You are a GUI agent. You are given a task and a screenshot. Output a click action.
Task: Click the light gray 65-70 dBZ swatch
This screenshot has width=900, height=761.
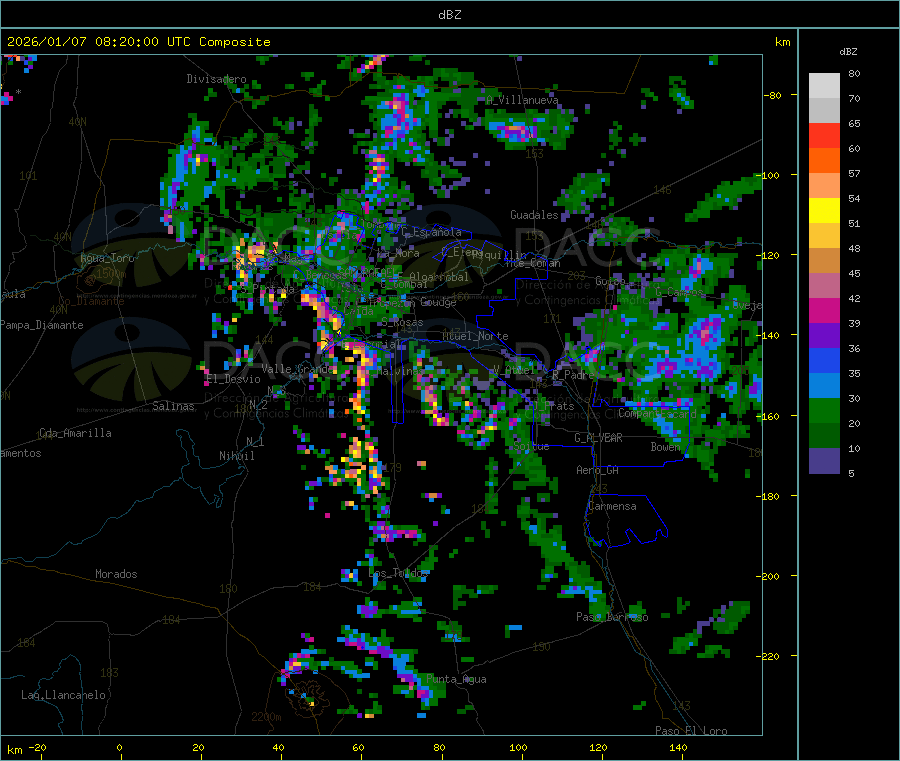(x=824, y=111)
